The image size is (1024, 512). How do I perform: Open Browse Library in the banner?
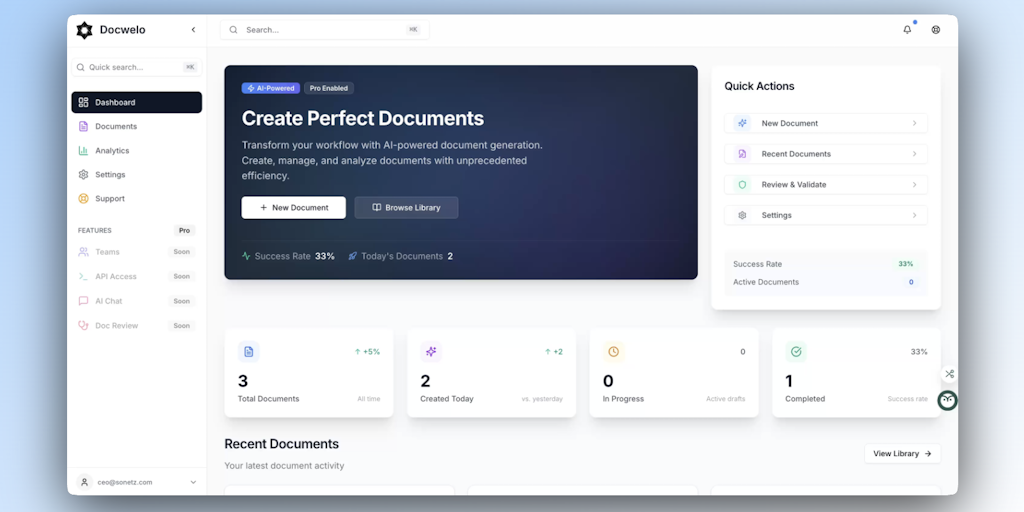[x=406, y=208]
